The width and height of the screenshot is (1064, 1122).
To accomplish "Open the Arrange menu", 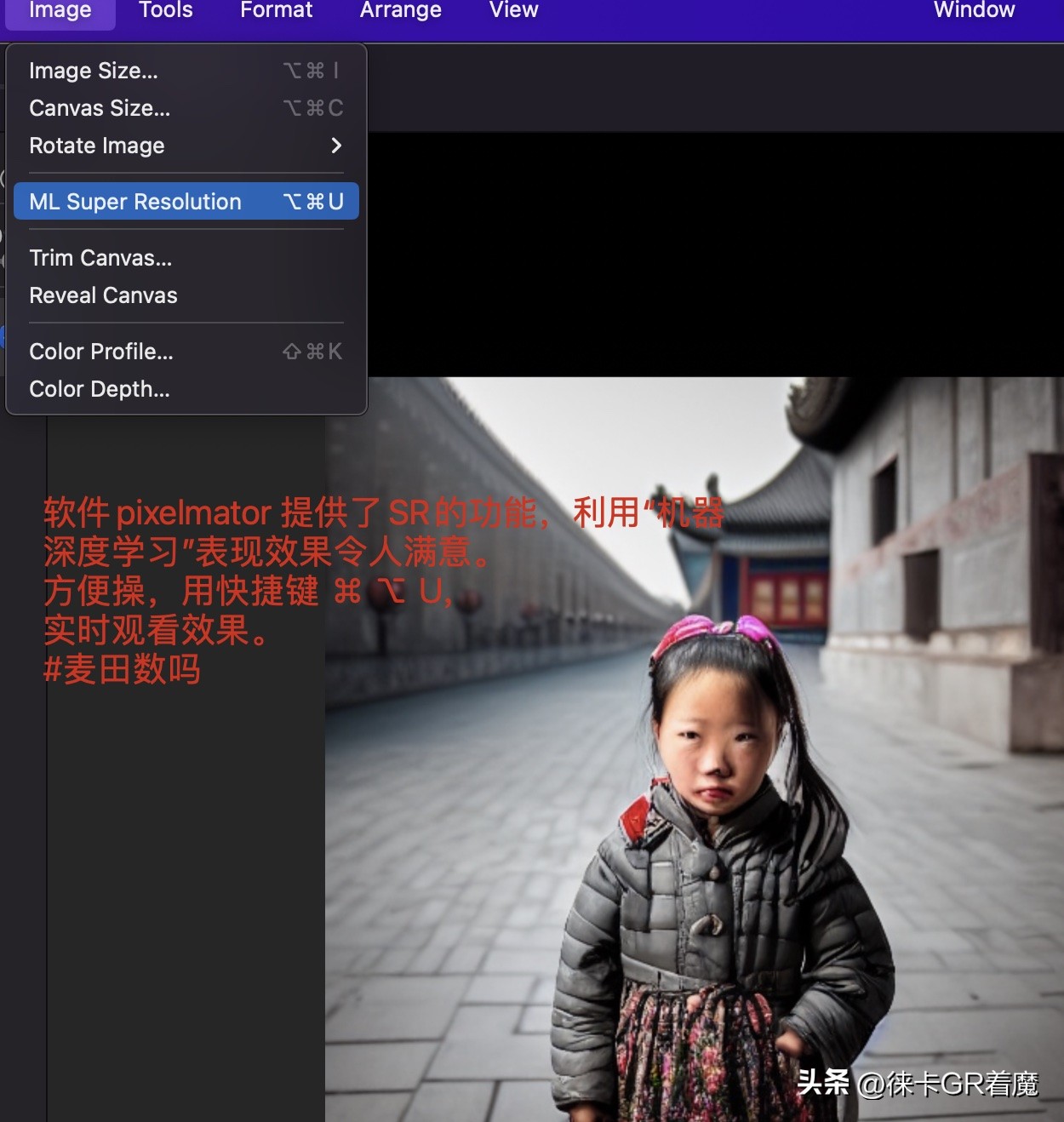I will pos(400,11).
